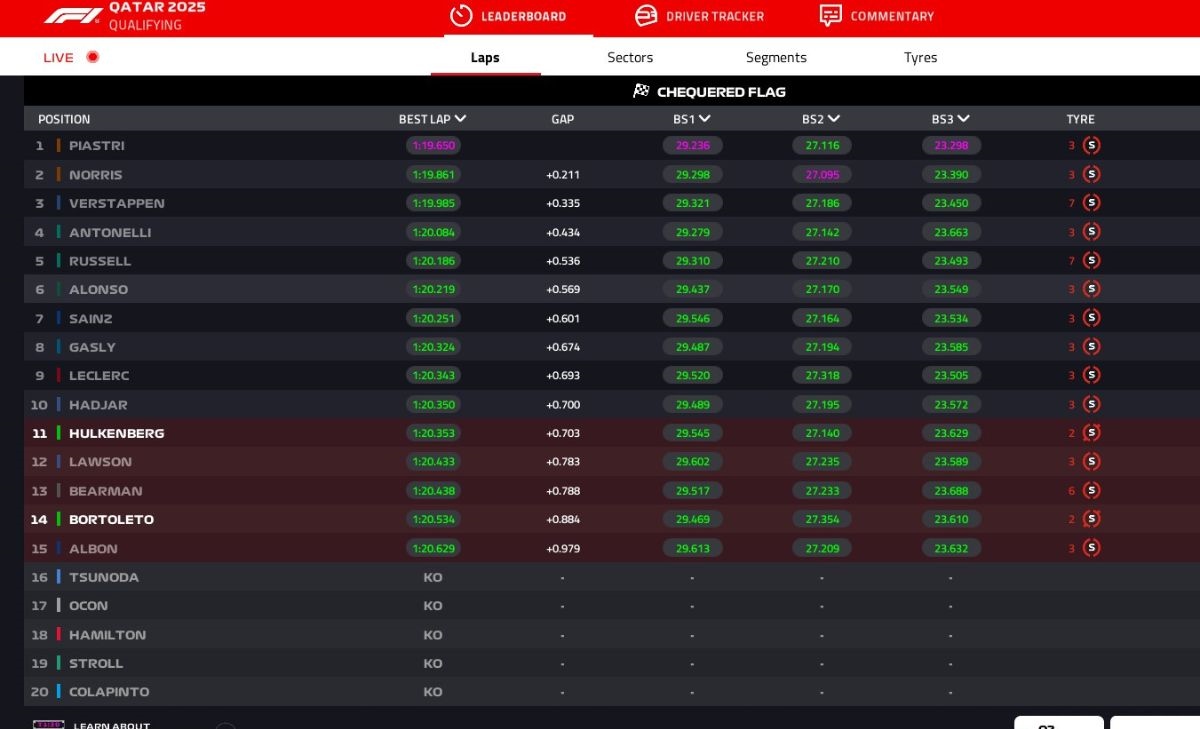Open the Tyres tab
This screenshot has width=1200, height=729.
pyautogui.click(x=920, y=58)
